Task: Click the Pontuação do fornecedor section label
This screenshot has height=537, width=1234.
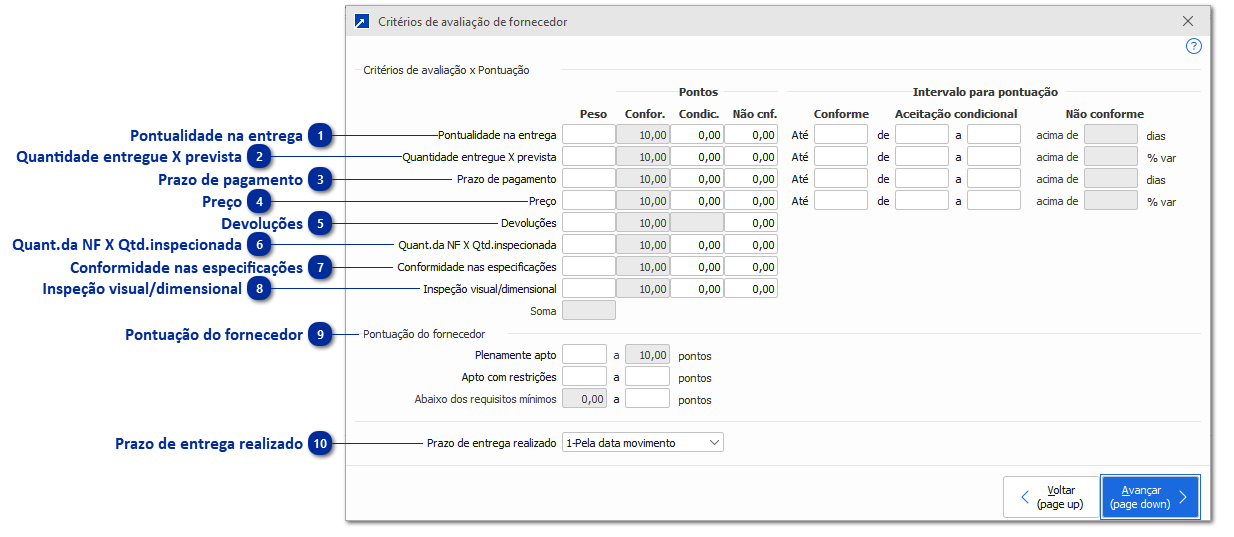Action: tap(424, 333)
